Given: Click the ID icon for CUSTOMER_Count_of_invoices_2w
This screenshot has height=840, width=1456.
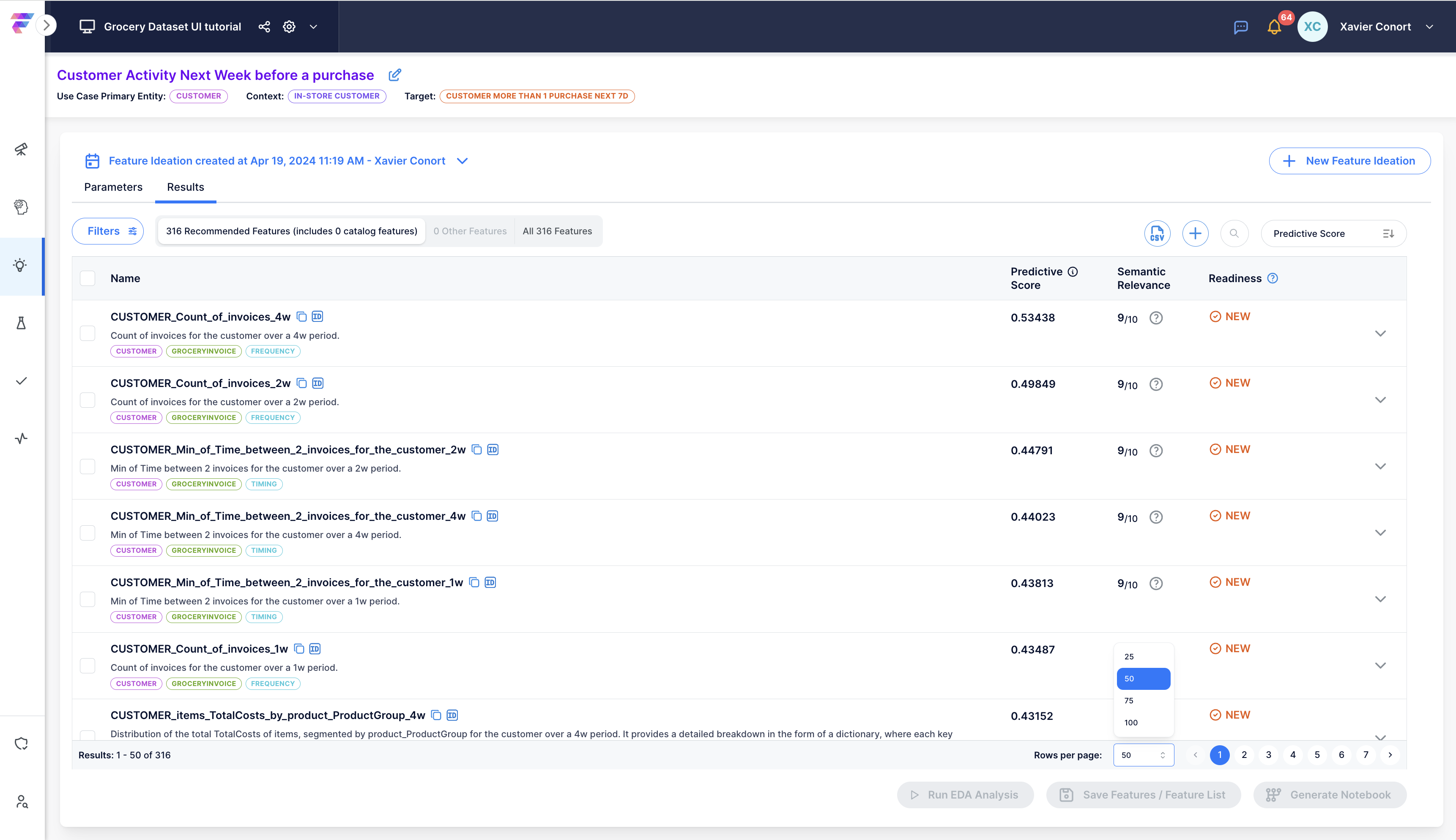Looking at the screenshot, I should pyautogui.click(x=318, y=382).
